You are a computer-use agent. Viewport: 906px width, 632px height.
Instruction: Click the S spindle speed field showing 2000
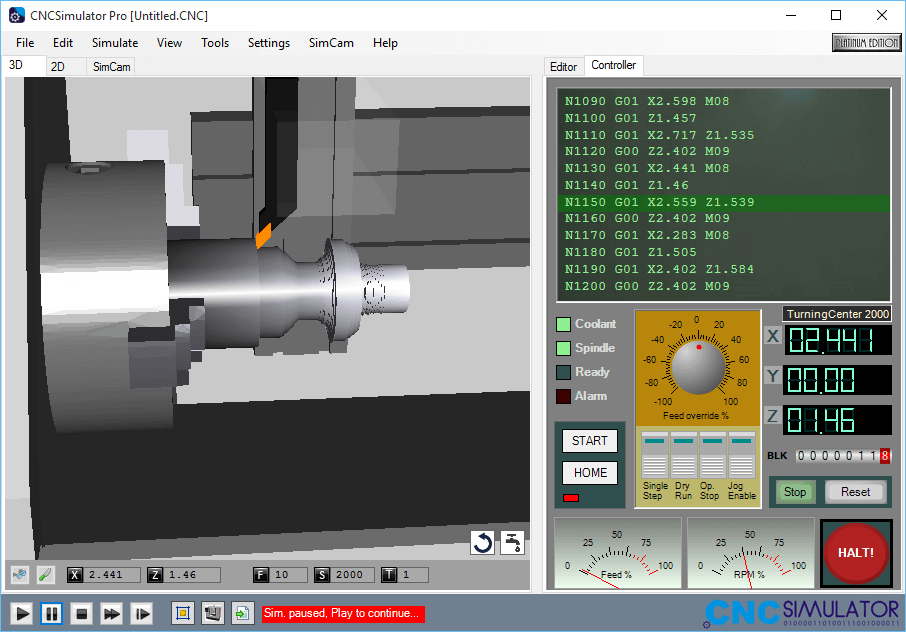pos(352,575)
